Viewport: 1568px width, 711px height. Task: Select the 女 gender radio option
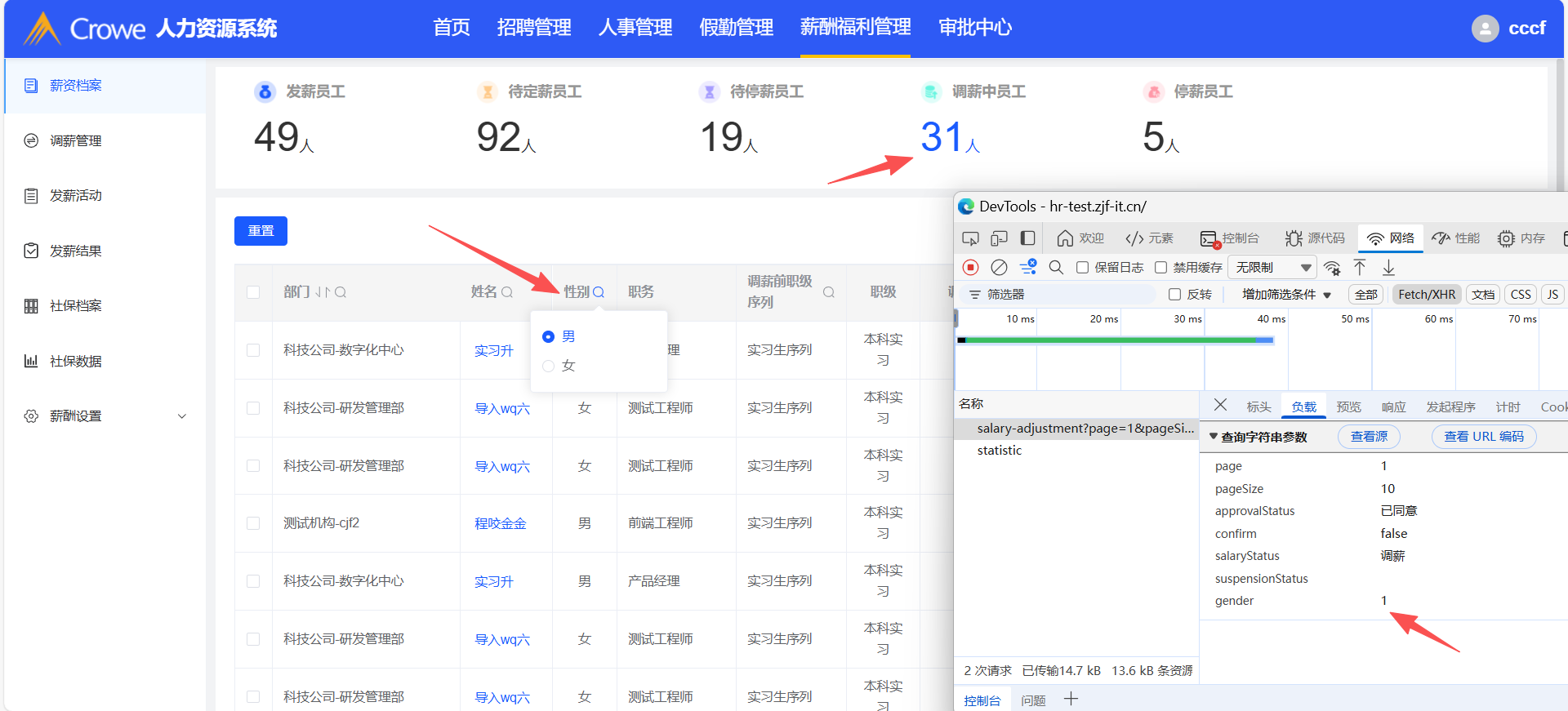pyautogui.click(x=549, y=366)
